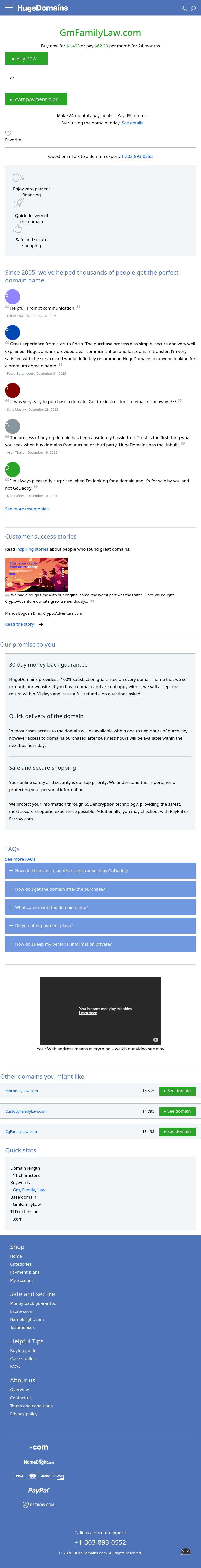The height and width of the screenshot is (1568, 201).
Task: Click the phone icon in header
Action: pyautogui.click(x=183, y=9)
